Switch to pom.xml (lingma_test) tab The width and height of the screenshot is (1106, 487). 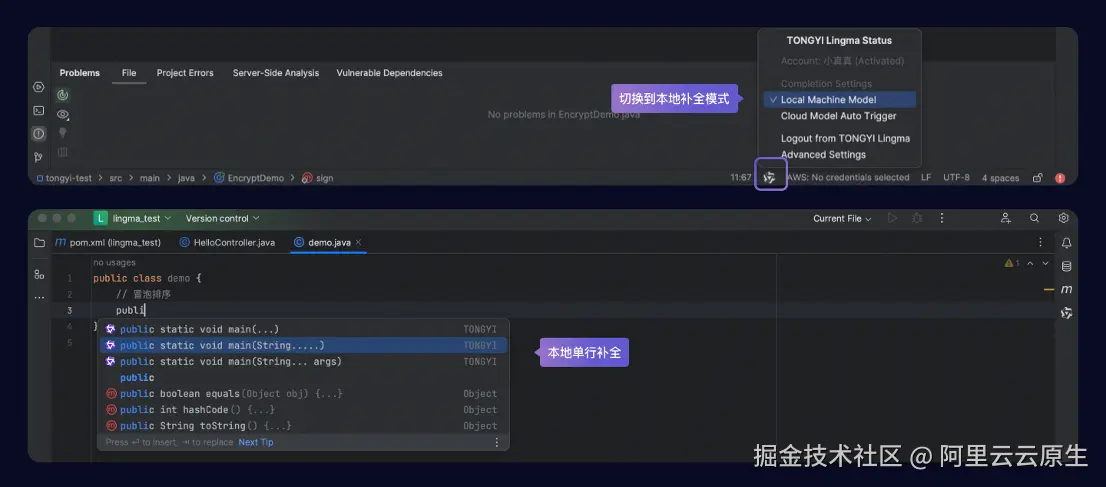pos(109,243)
